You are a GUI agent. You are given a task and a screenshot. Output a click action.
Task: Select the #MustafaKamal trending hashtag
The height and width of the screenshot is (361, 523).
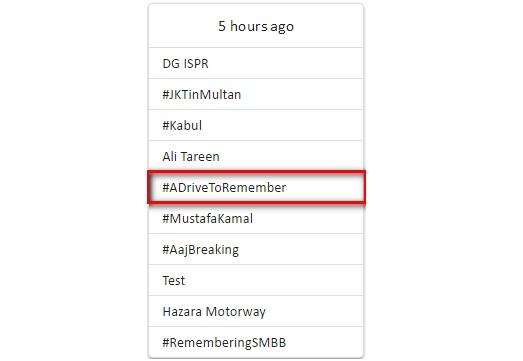[x=256, y=219]
